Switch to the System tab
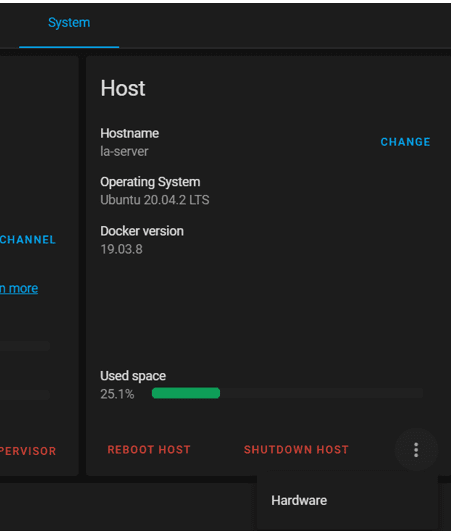Image resolution: width=451 pixels, height=531 pixels. click(x=69, y=23)
